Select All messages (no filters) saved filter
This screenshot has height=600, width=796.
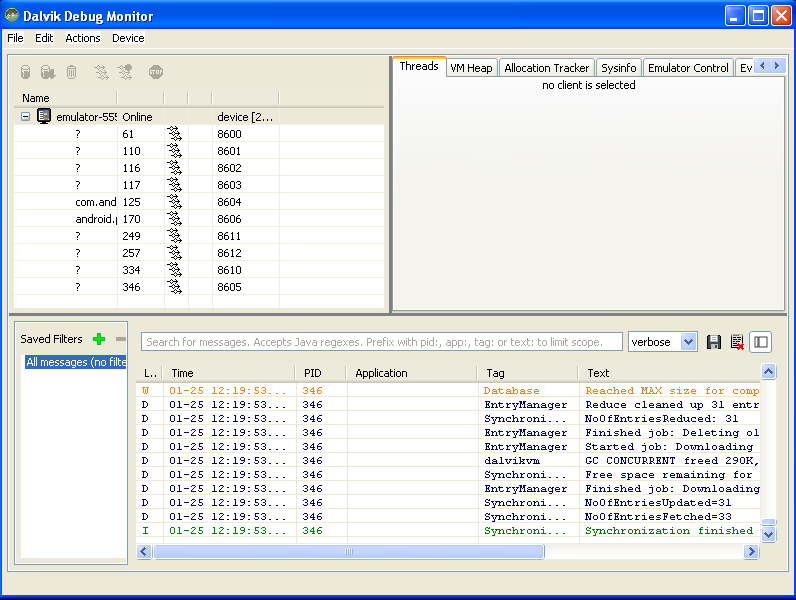(76, 362)
